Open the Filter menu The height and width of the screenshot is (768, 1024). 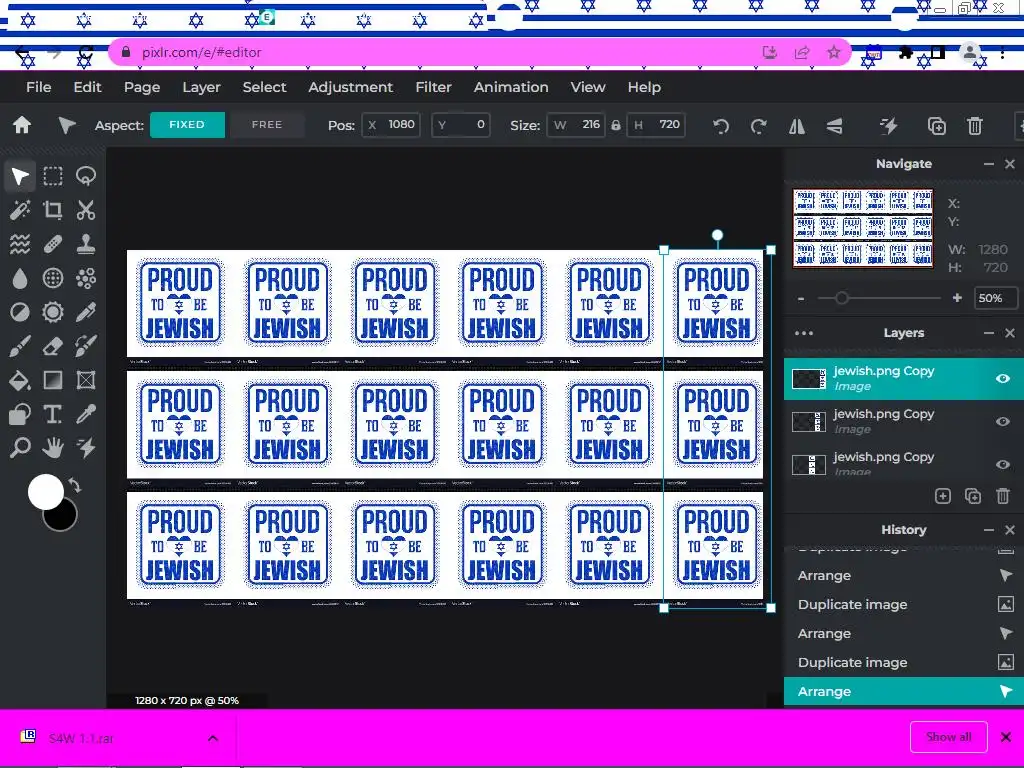(434, 87)
